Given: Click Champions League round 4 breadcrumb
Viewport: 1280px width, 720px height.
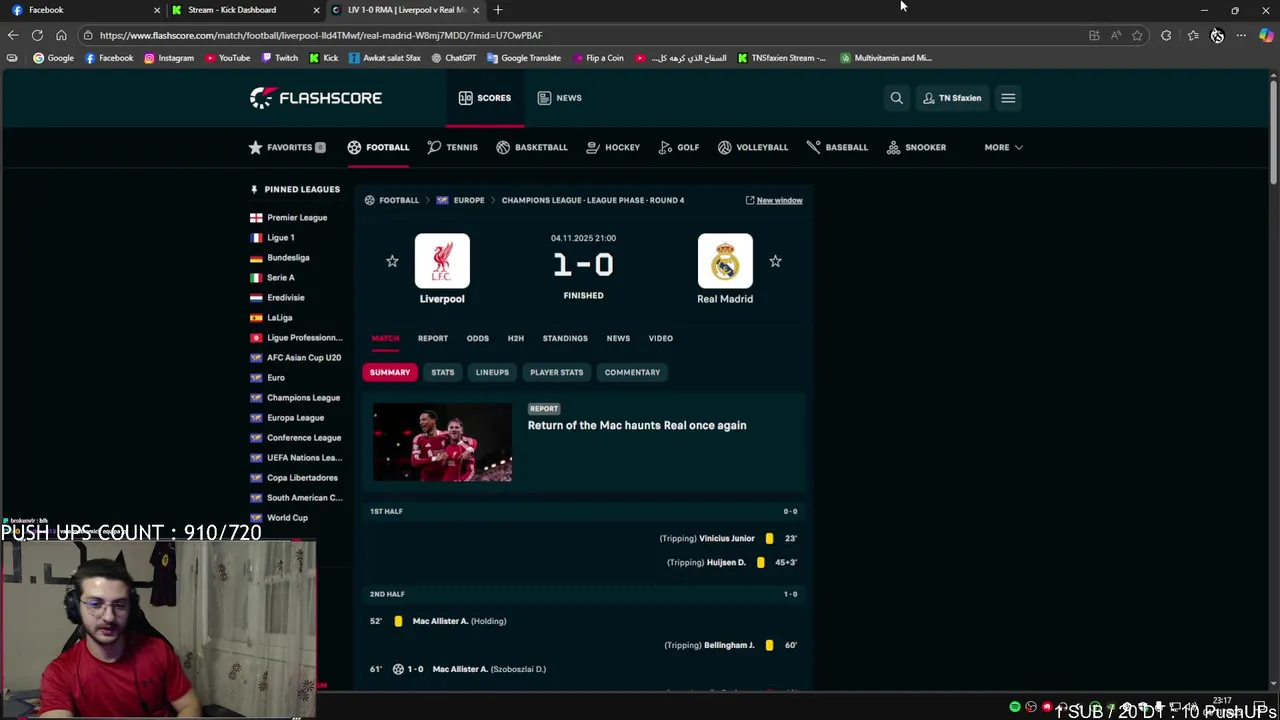Looking at the screenshot, I should click(x=593, y=200).
